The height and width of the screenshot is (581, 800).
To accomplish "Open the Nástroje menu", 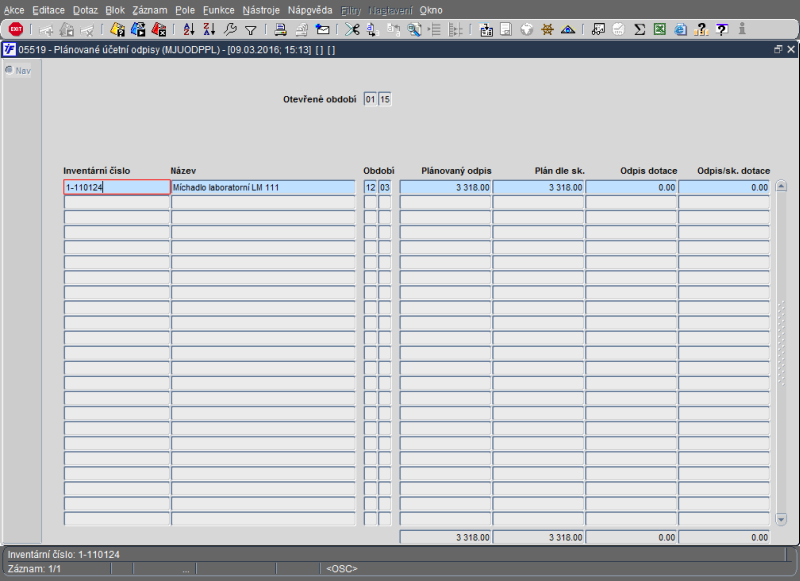I will [261, 10].
